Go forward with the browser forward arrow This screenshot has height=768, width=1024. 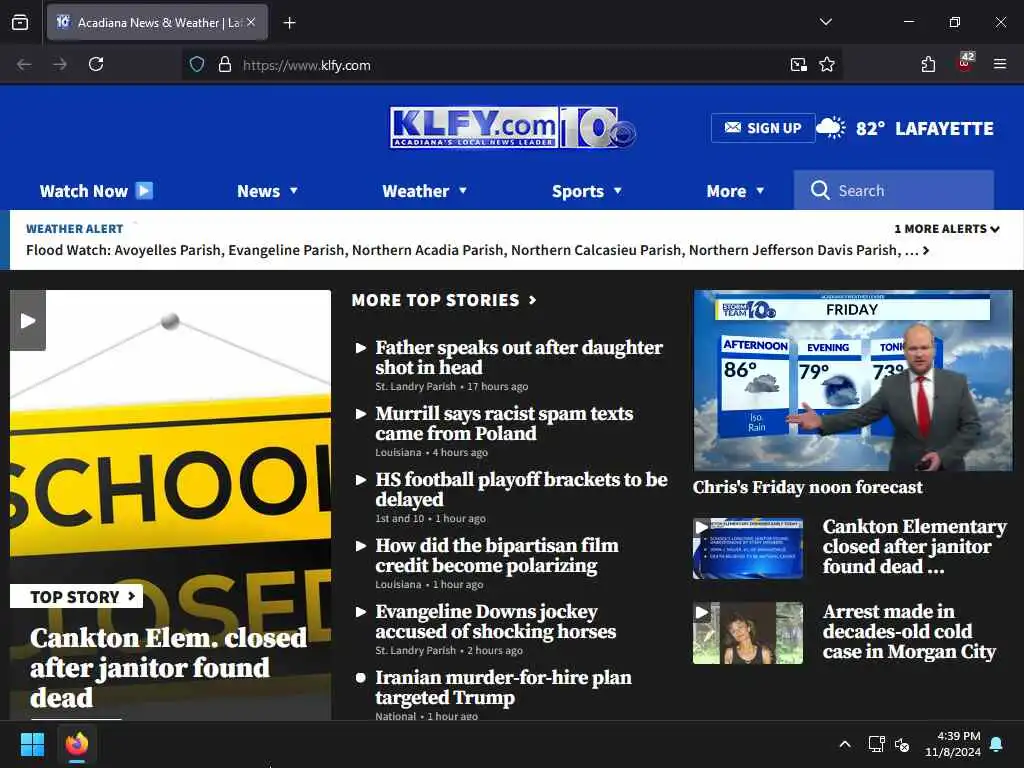(59, 64)
